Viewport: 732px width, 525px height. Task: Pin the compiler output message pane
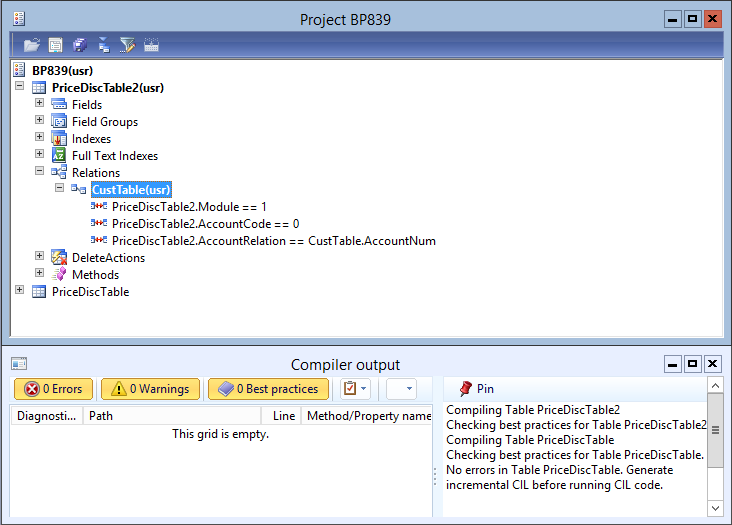[476, 389]
